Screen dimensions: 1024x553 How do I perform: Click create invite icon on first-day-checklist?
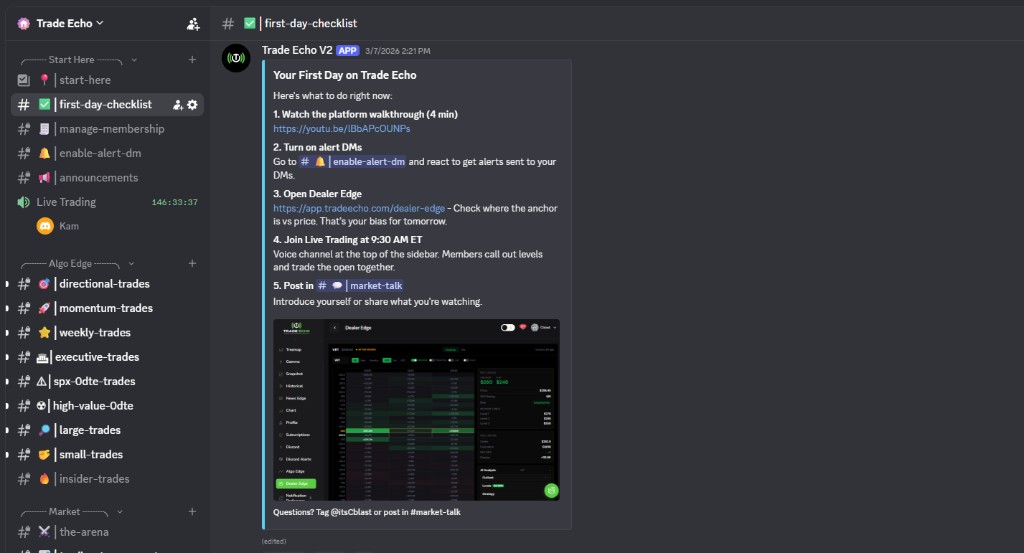coord(178,104)
